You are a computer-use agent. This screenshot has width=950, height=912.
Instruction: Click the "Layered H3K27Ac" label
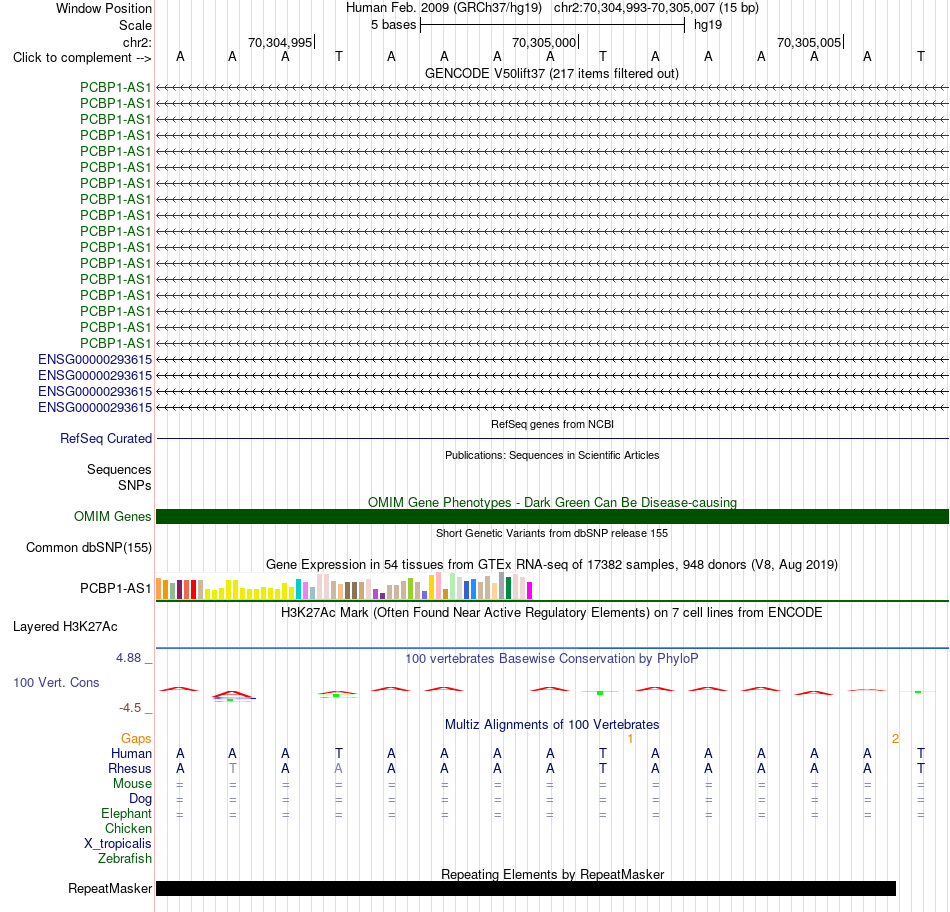(65, 627)
